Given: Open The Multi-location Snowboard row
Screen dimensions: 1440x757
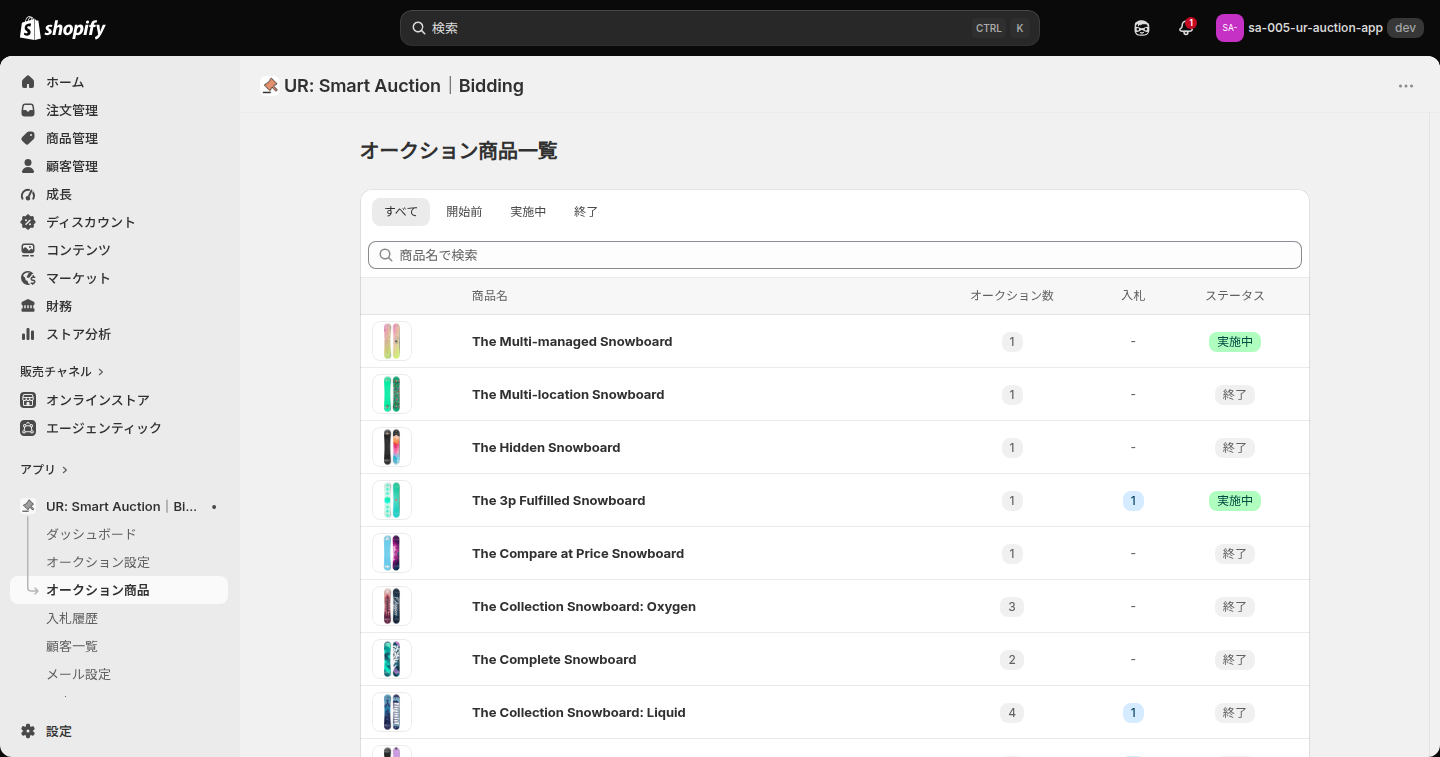Looking at the screenshot, I should (835, 394).
